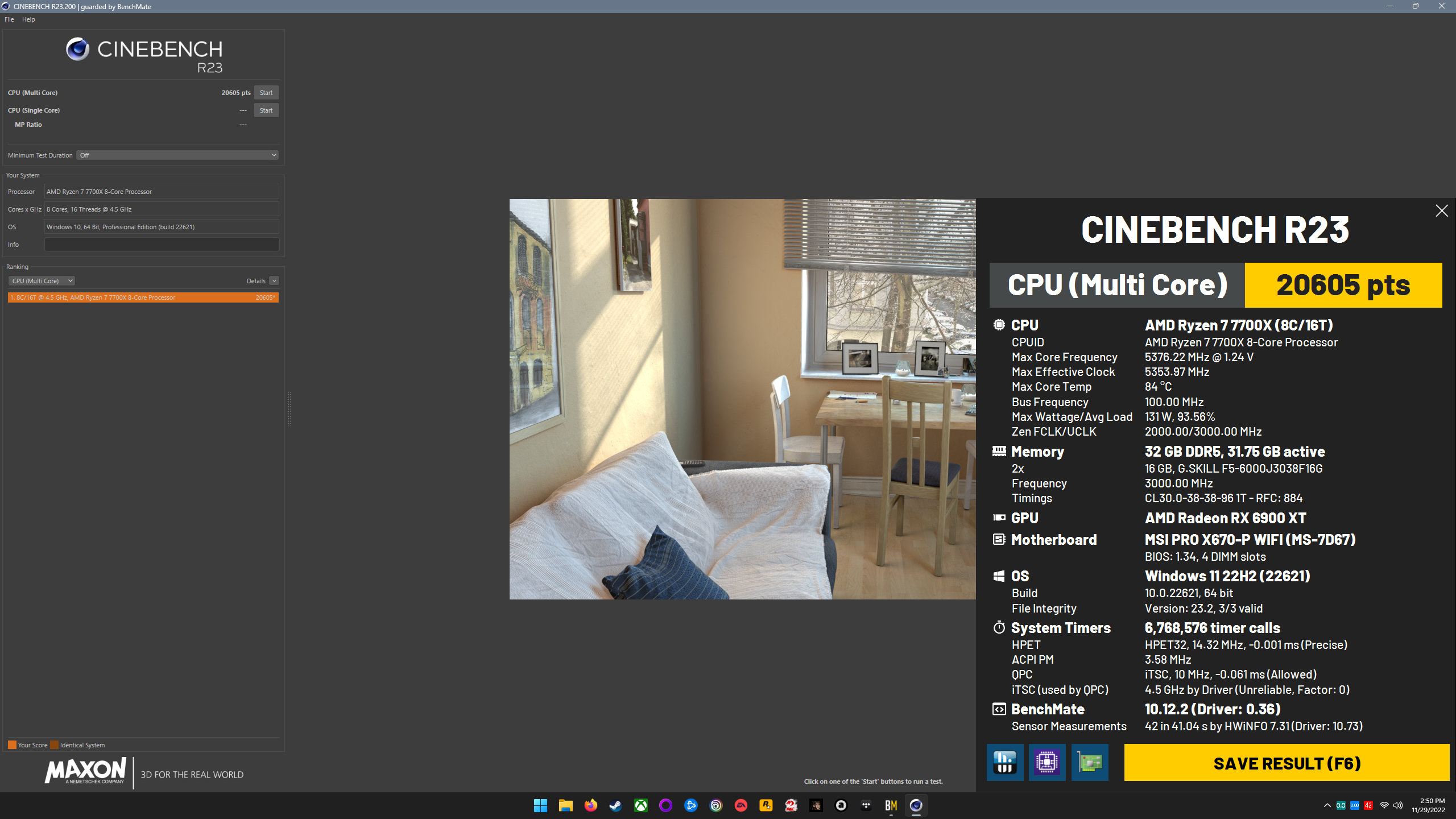This screenshot has width=1456, height=819.
Task: Open the Help menu
Action: (x=28, y=19)
